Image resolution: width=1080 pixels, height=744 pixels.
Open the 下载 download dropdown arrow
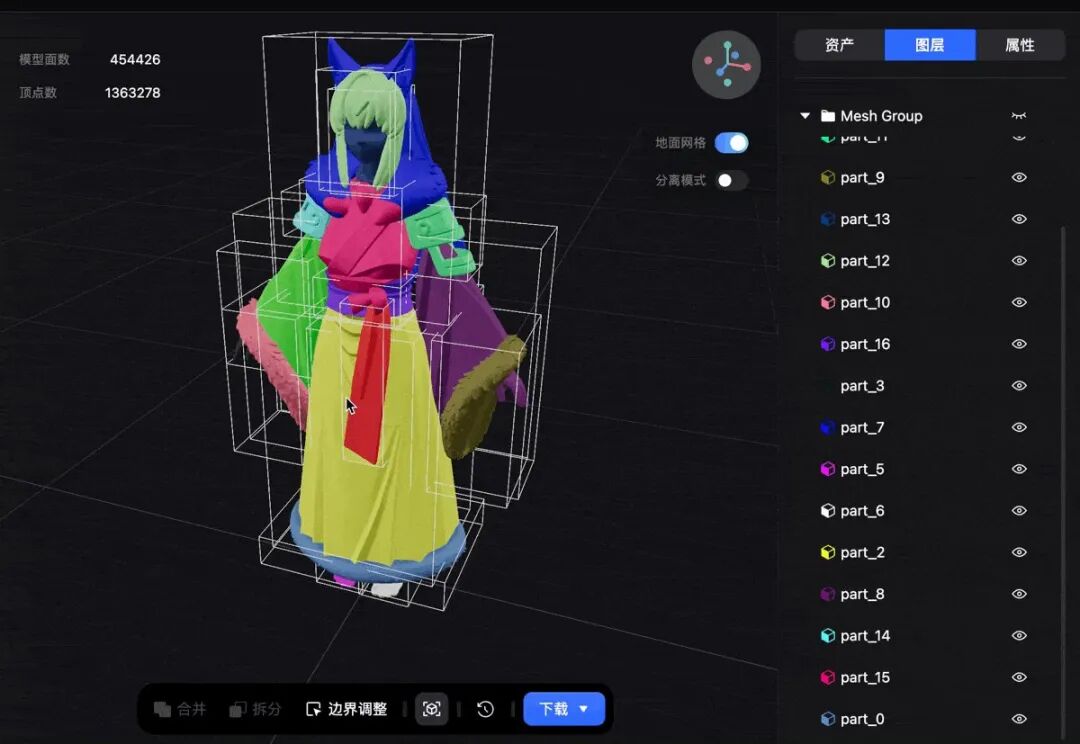coord(584,709)
